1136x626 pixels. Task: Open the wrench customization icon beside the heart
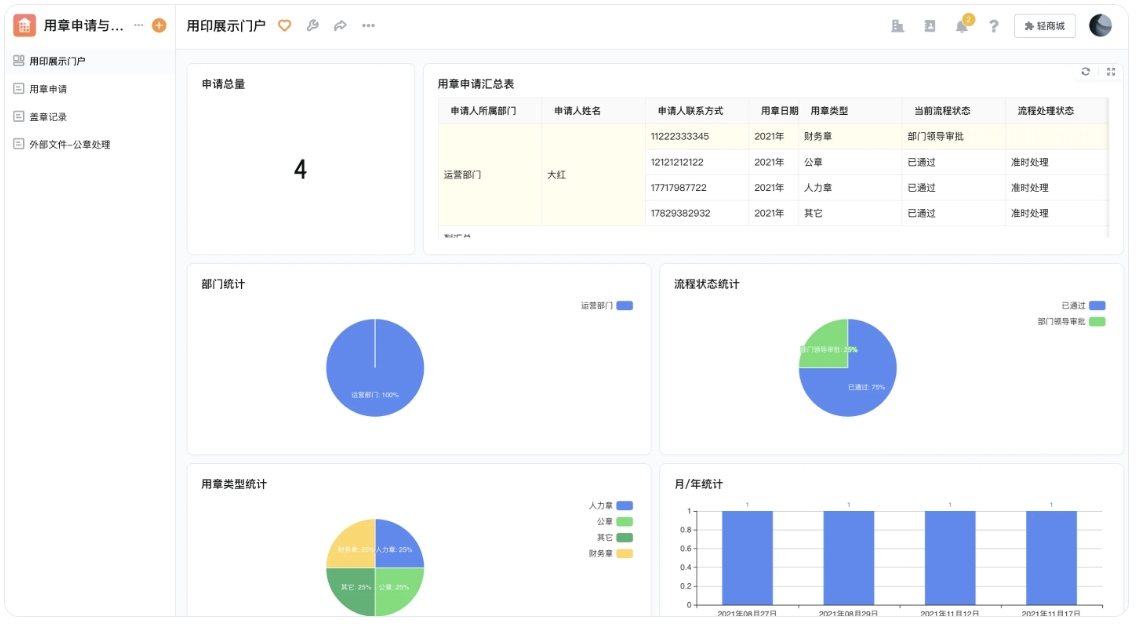(313, 25)
